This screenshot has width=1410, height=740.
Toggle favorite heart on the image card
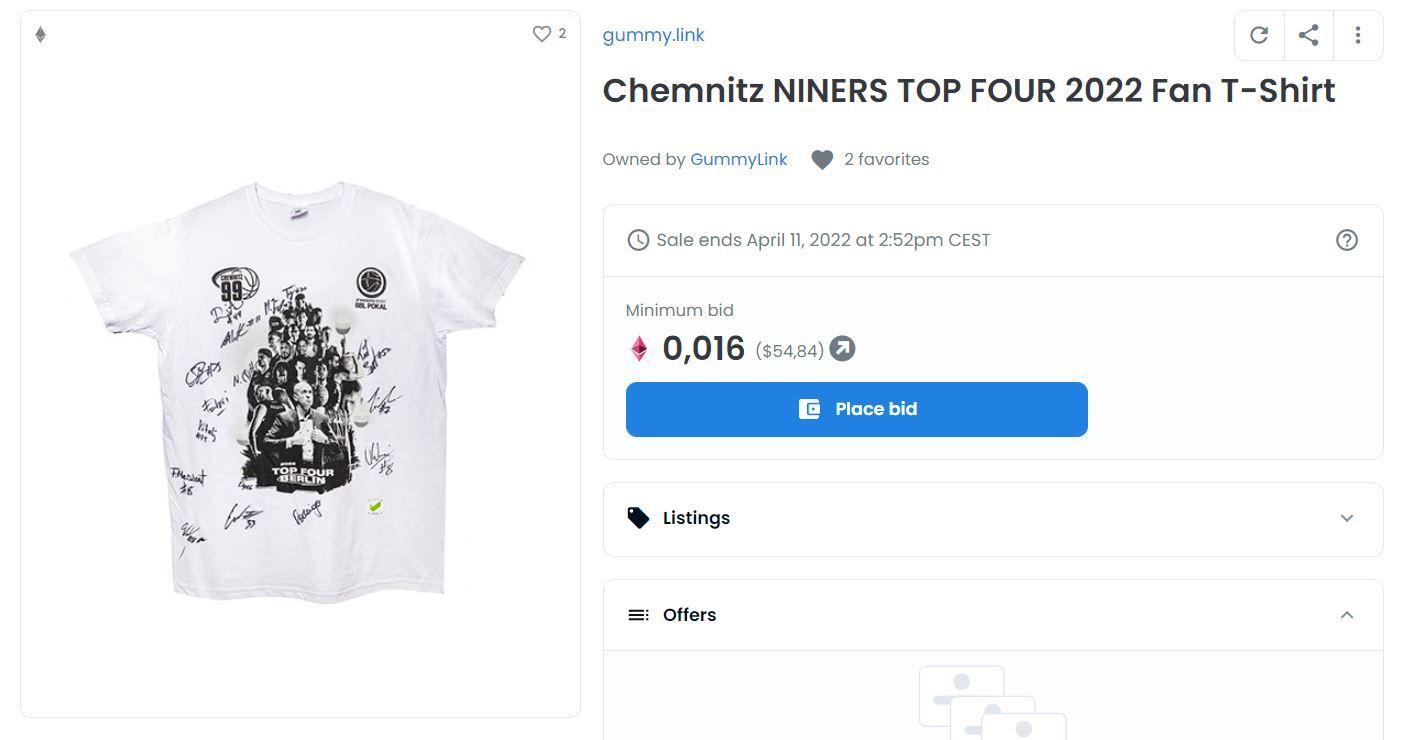coord(541,34)
